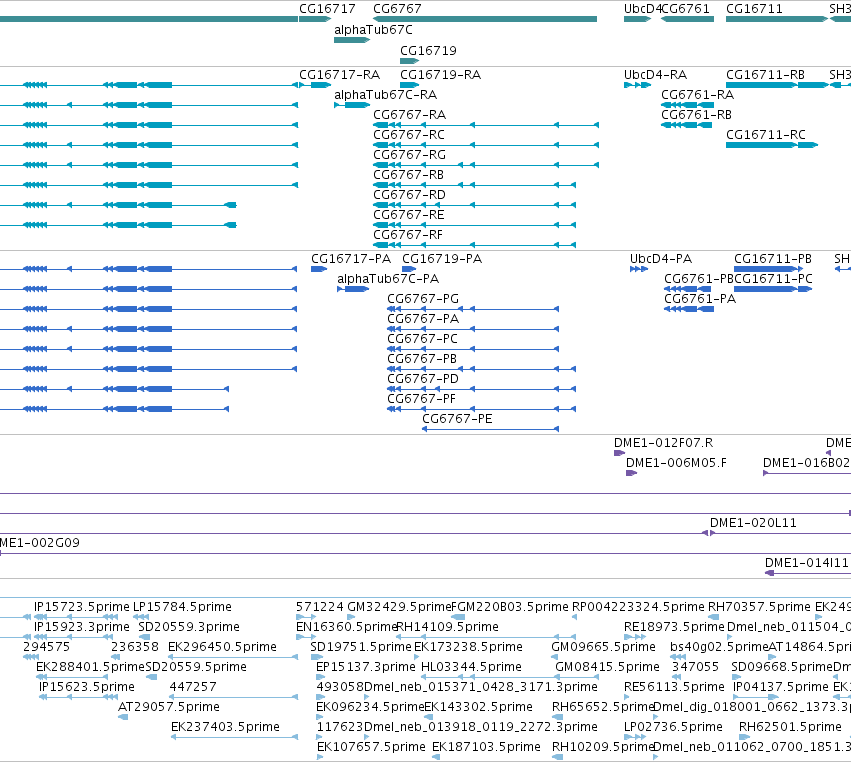Click the CG6767-PC protein label
This screenshot has height=762, width=851.
pyautogui.click(x=423, y=339)
